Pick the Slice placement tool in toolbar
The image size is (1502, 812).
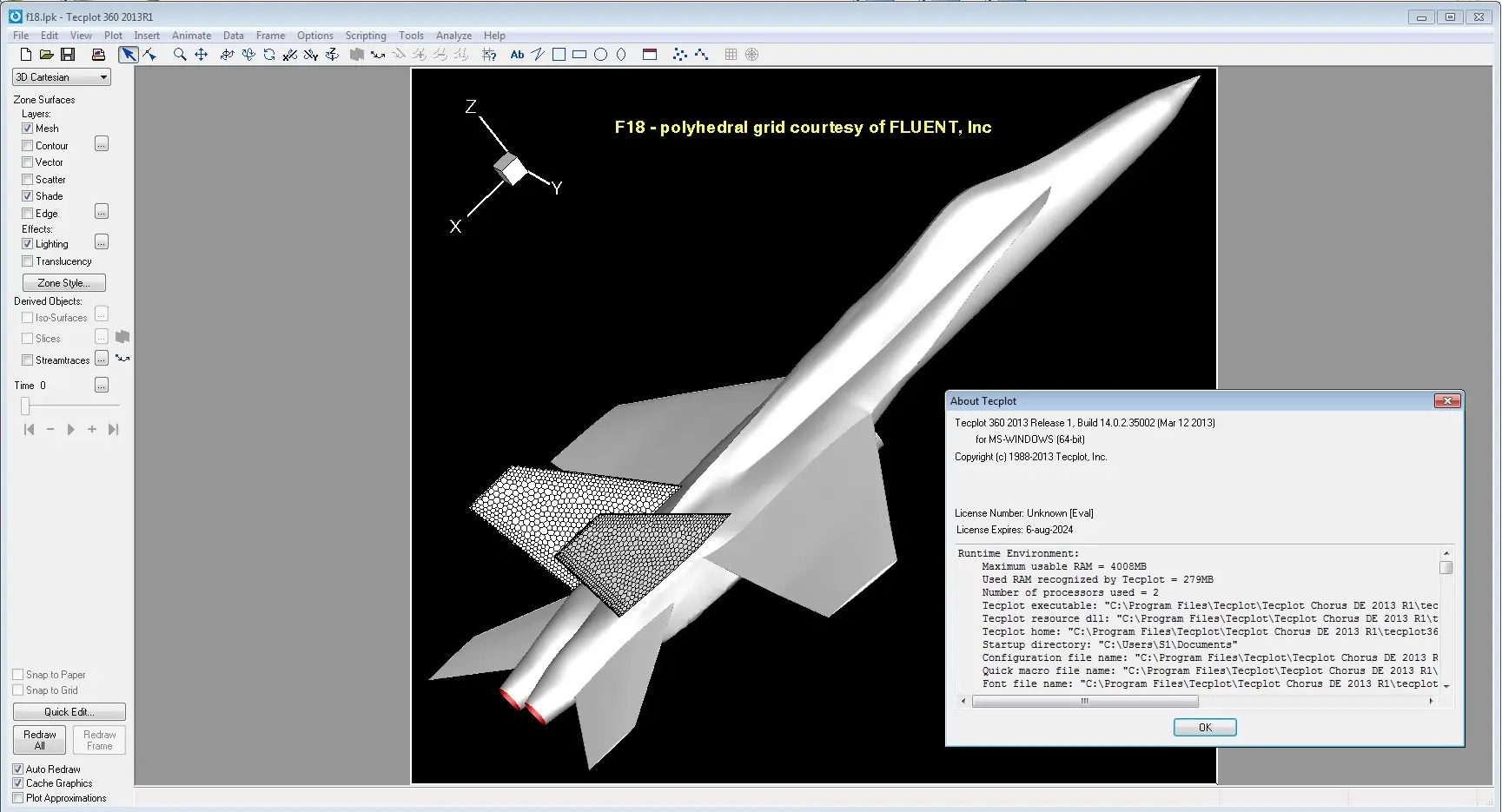(x=356, y=54)
